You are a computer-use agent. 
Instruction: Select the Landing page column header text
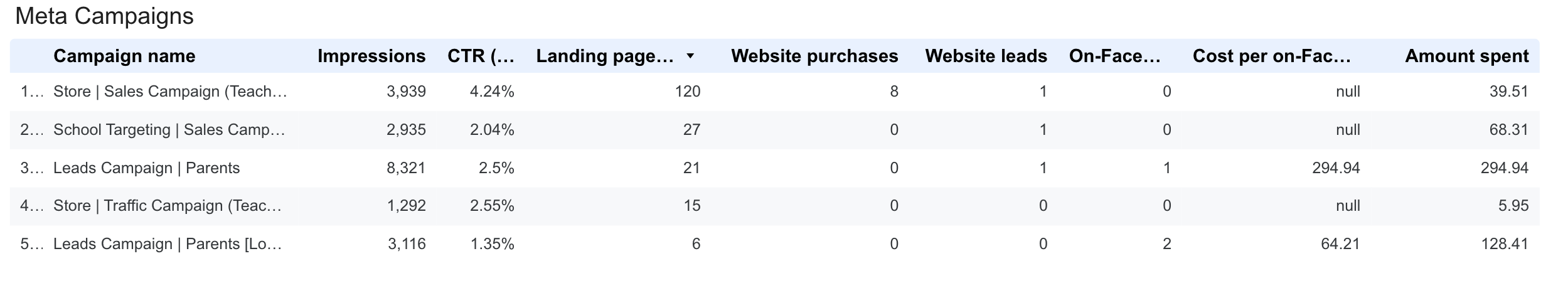pyautogui.click(x=605, y=56)
